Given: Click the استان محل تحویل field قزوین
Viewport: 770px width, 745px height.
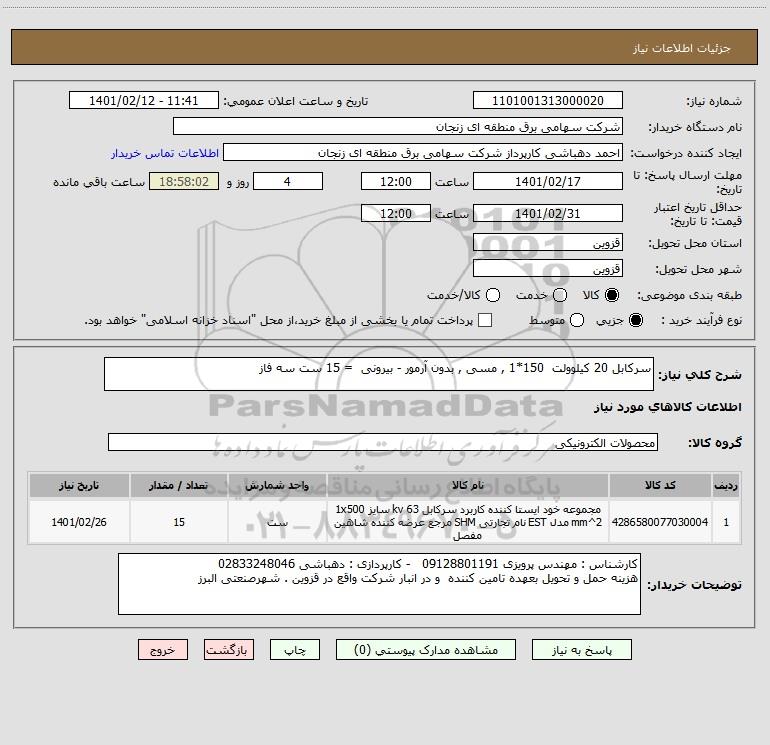Looking at the screenshot, I should click(x=548, y=243).
